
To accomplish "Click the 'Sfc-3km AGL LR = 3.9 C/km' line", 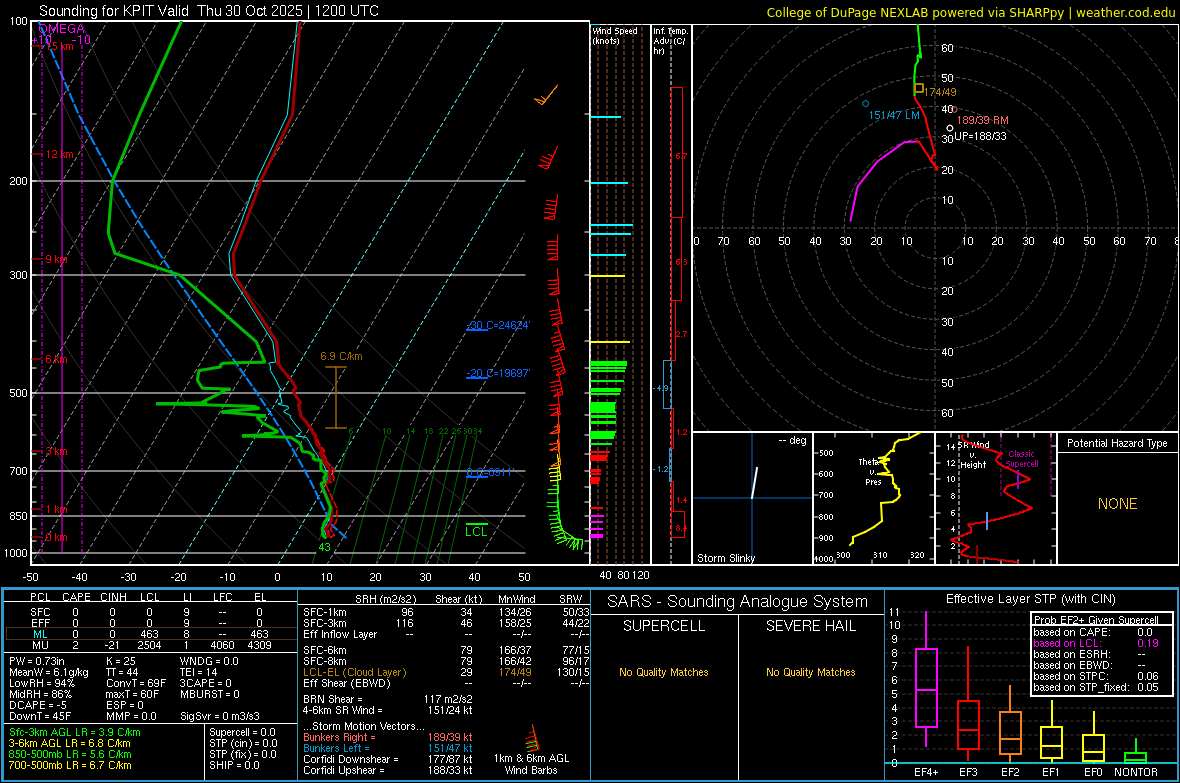I will point(75,732).
